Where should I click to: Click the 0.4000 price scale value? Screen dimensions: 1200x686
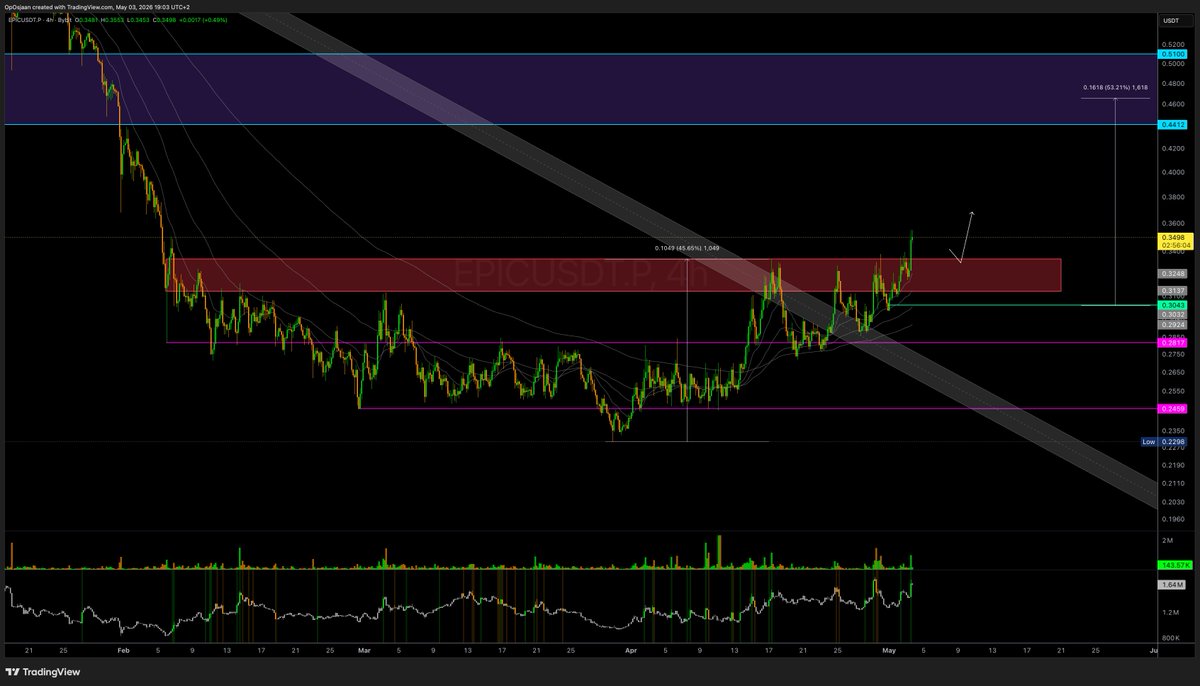point(1173,172)
